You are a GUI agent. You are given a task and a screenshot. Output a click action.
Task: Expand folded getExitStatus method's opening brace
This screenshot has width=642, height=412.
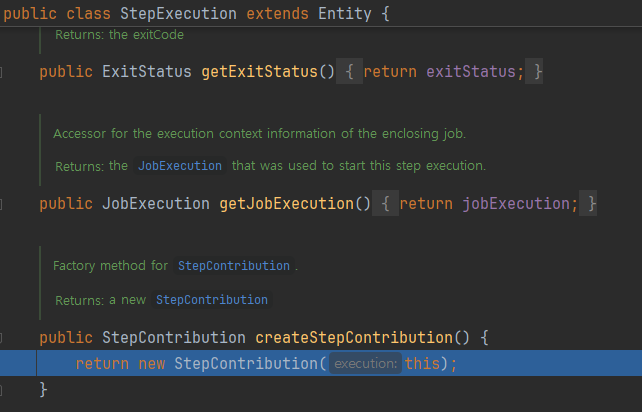349,72
